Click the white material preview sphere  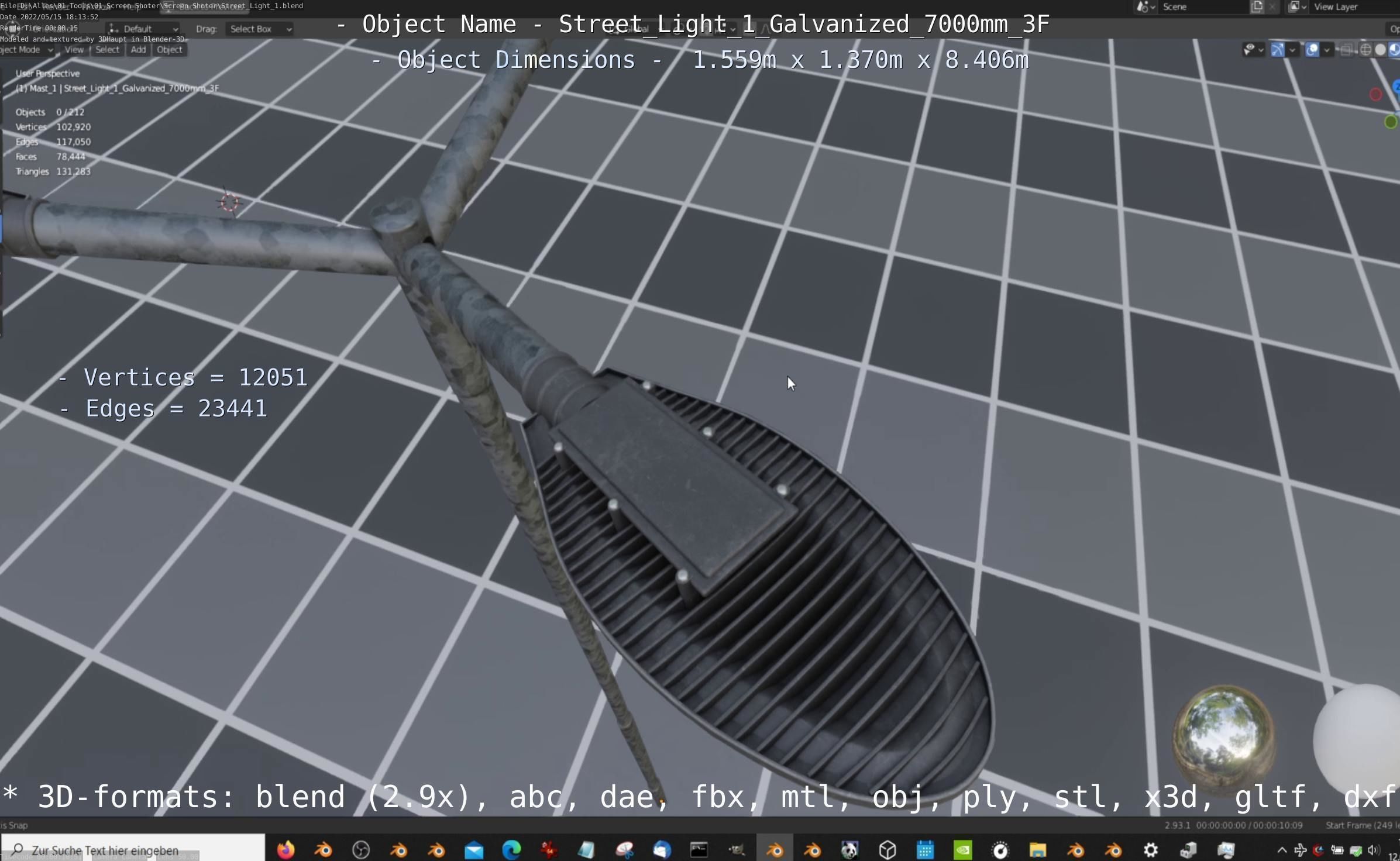click(x=1357, y=740)
